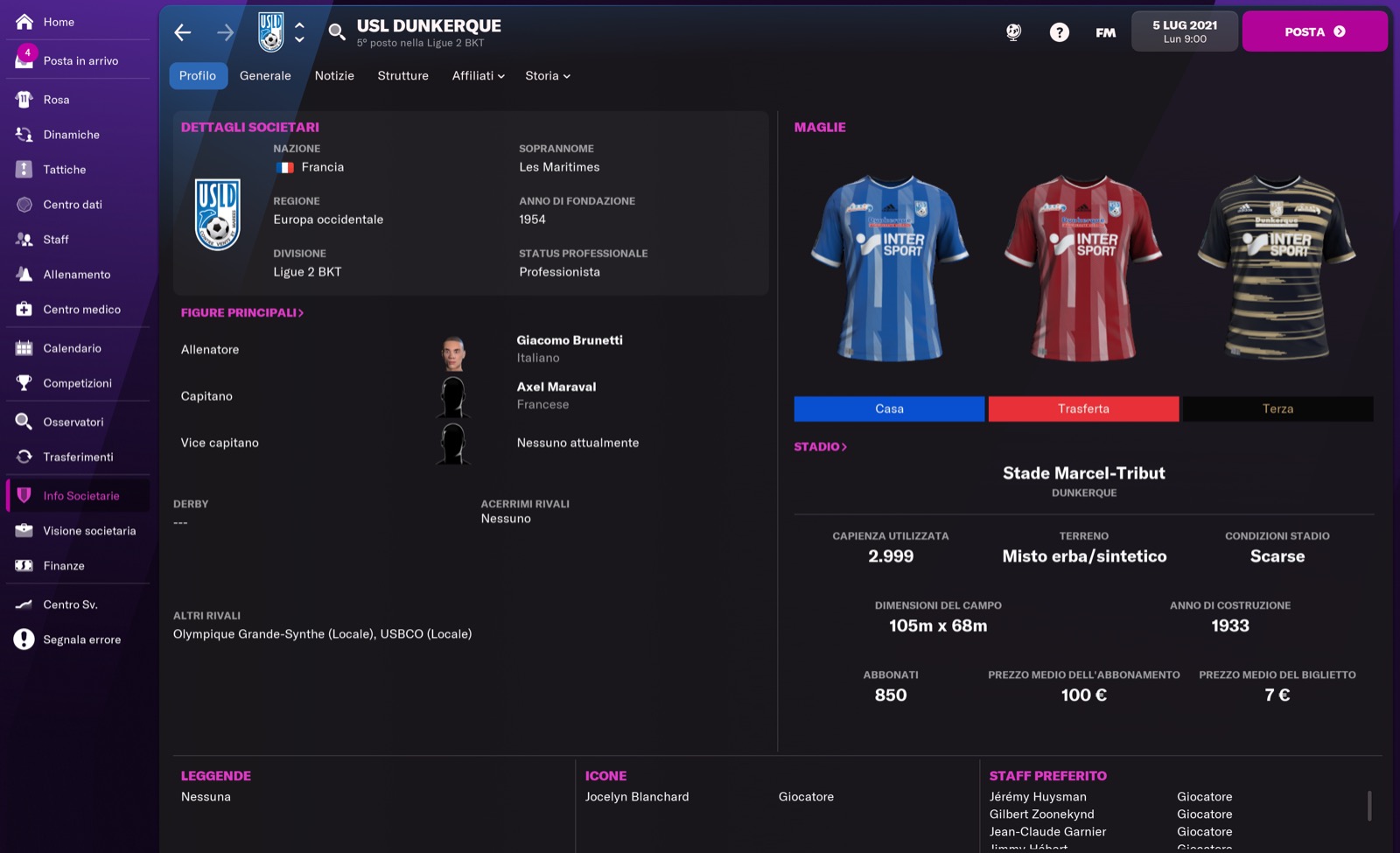This screenshot has width=1400, height=853.
Task: Open the help question mark icon
Action: click(1059, 32)
